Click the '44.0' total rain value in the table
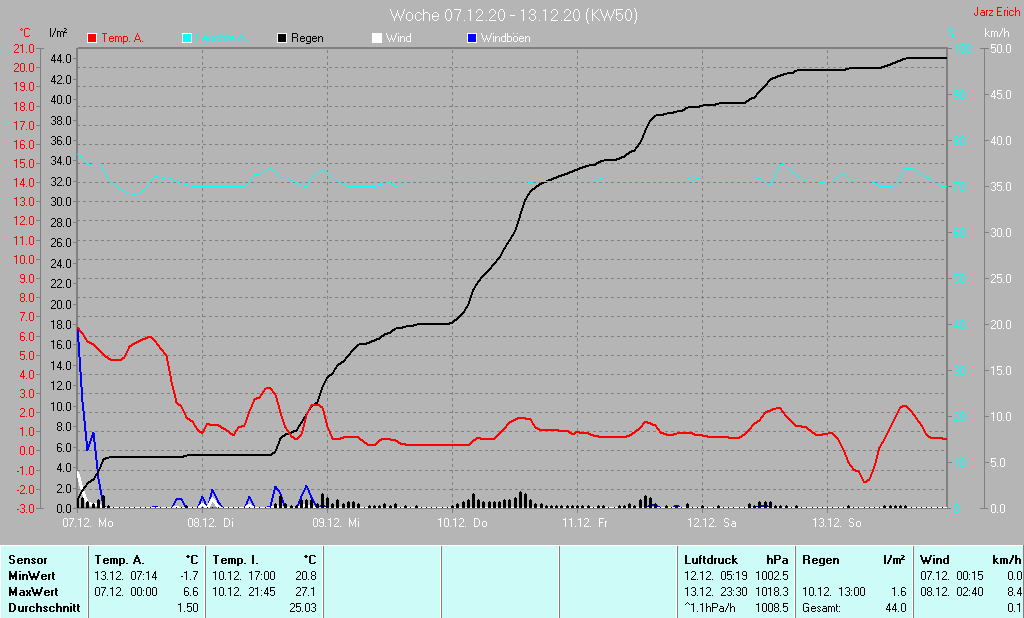This screenshot has width=1024, height=618. point(896,608)
